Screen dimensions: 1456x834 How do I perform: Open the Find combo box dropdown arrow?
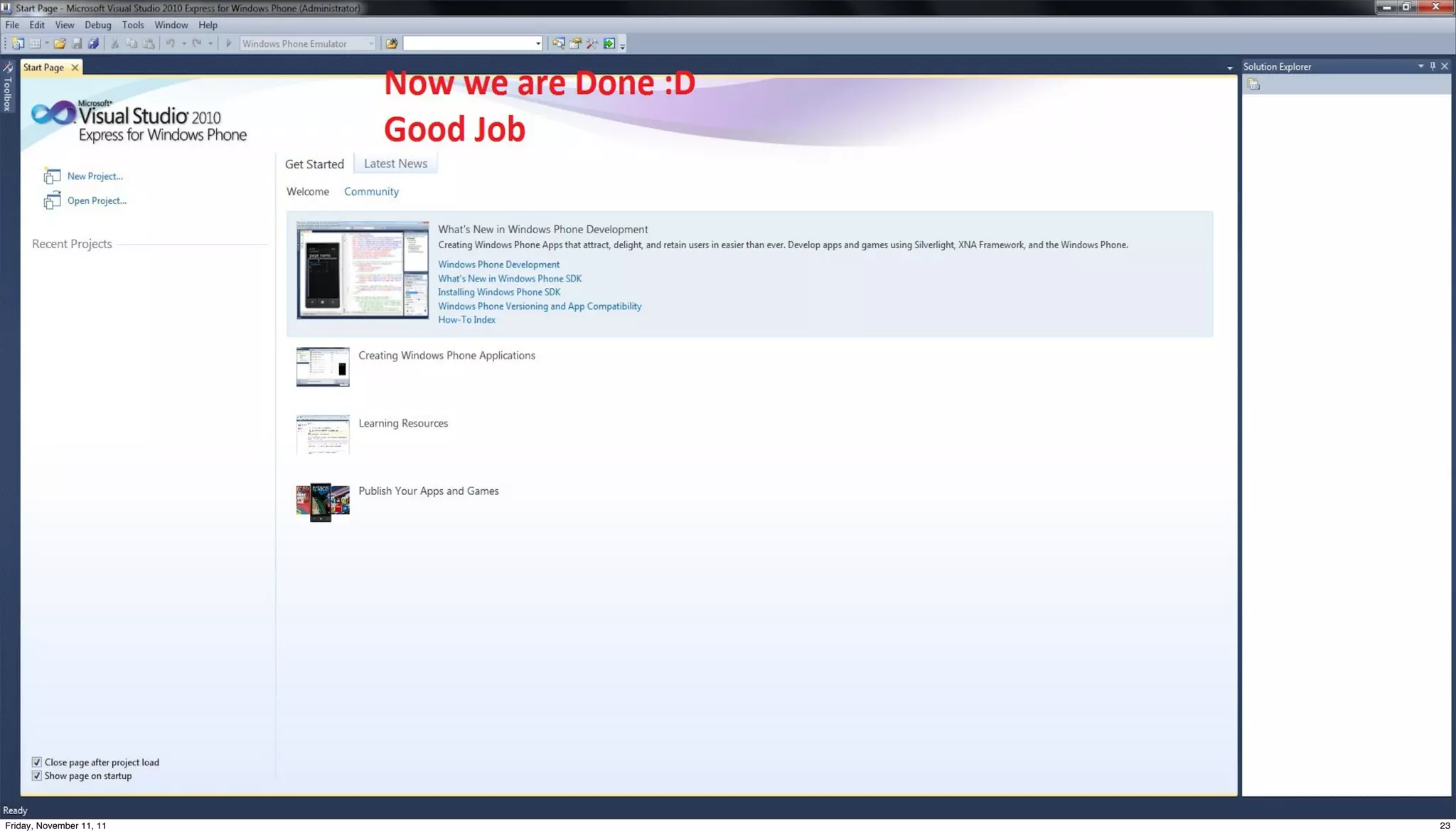pos(537,43)
